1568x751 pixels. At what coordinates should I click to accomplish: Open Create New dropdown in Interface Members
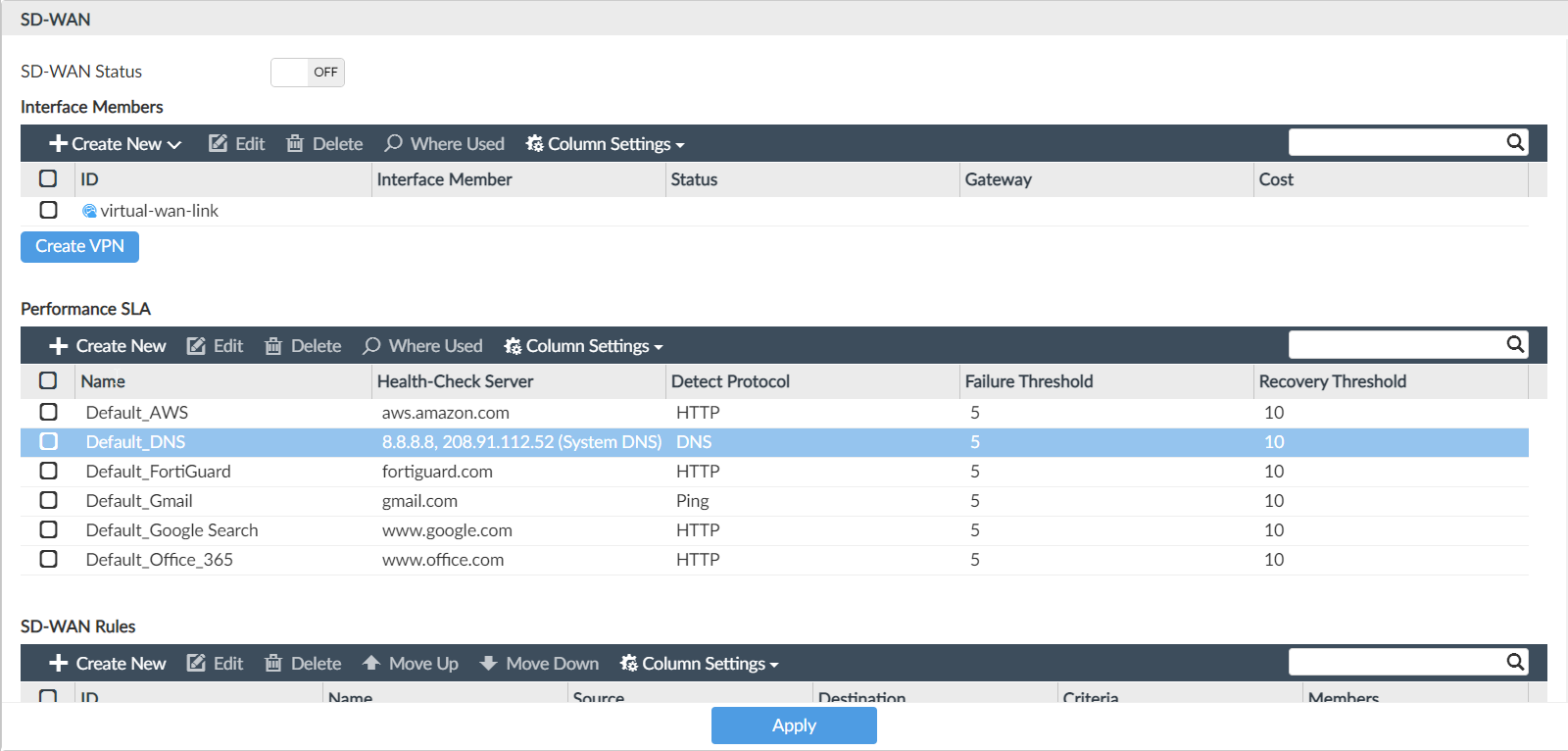point(116,144)
